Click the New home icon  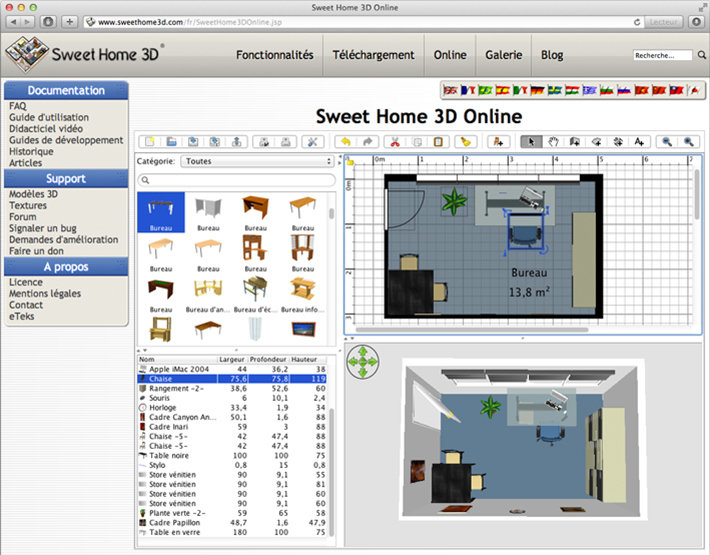[x=148, y=142]
